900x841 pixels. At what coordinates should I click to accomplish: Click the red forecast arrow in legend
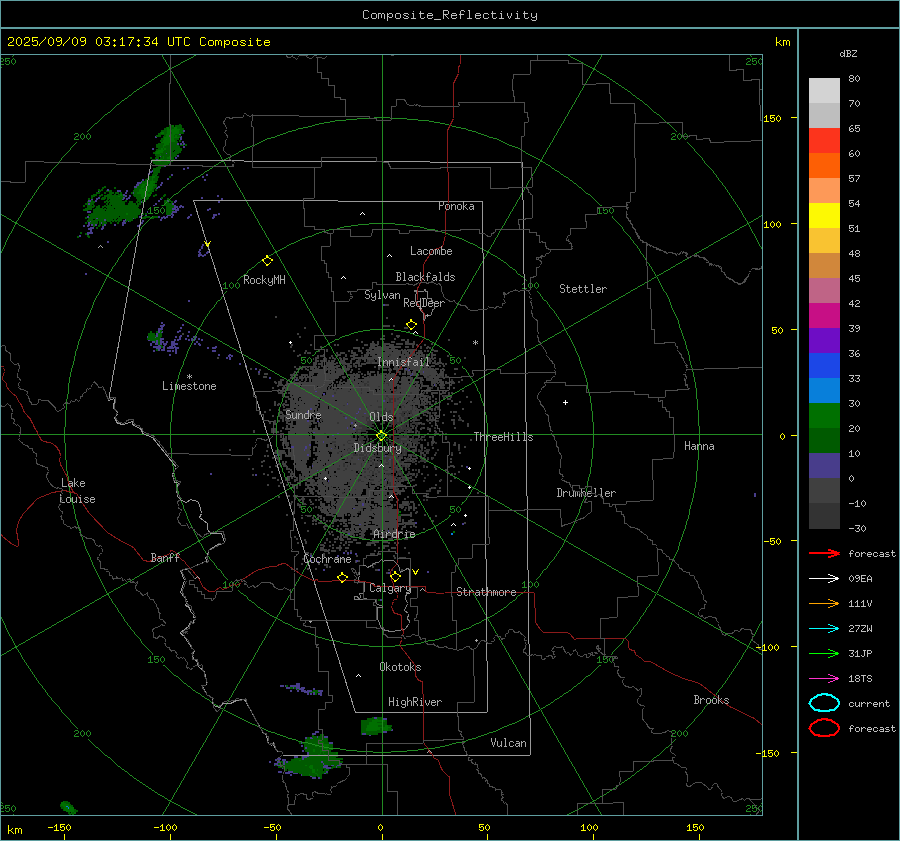[x=824, y=553]
